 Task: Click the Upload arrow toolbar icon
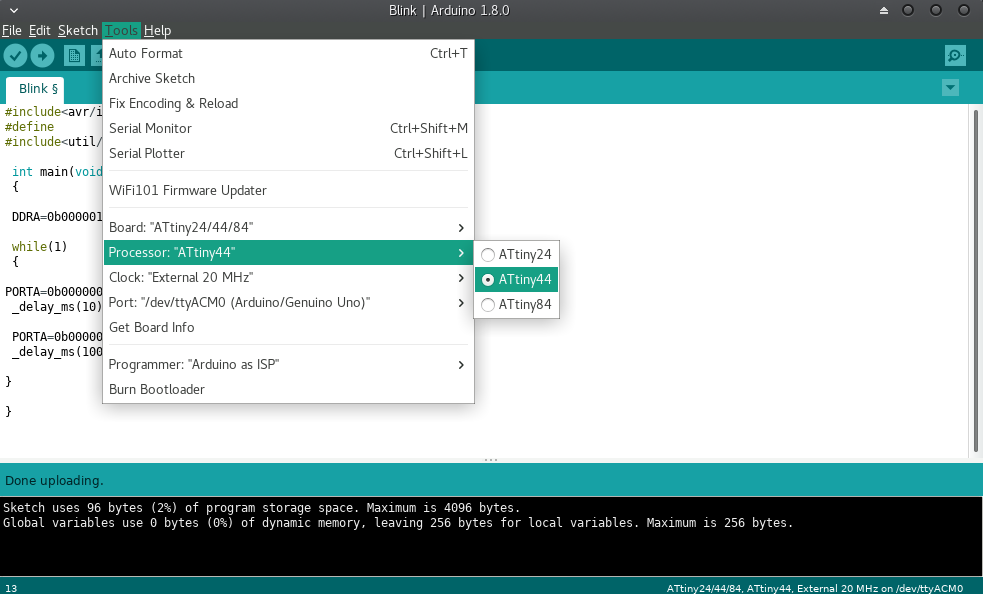(42, 56)
